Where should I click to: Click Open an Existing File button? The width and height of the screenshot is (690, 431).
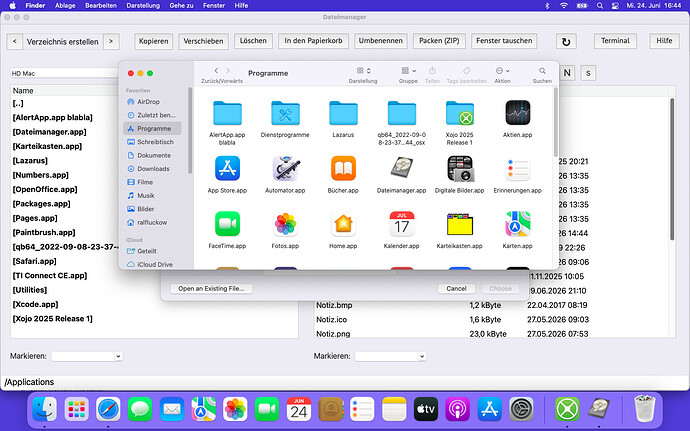coord(211,289)
